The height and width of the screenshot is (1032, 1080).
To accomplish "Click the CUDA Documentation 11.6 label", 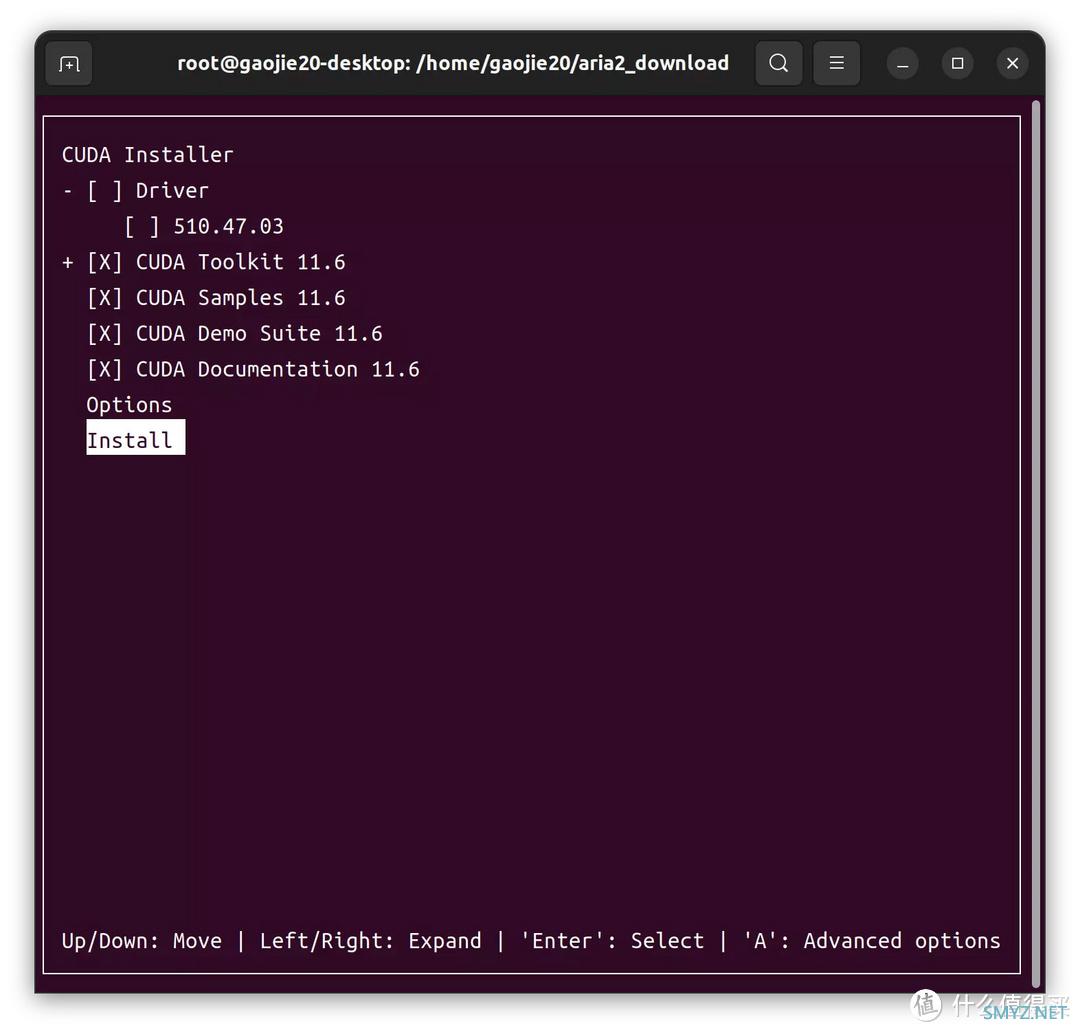I will [278, 370].
